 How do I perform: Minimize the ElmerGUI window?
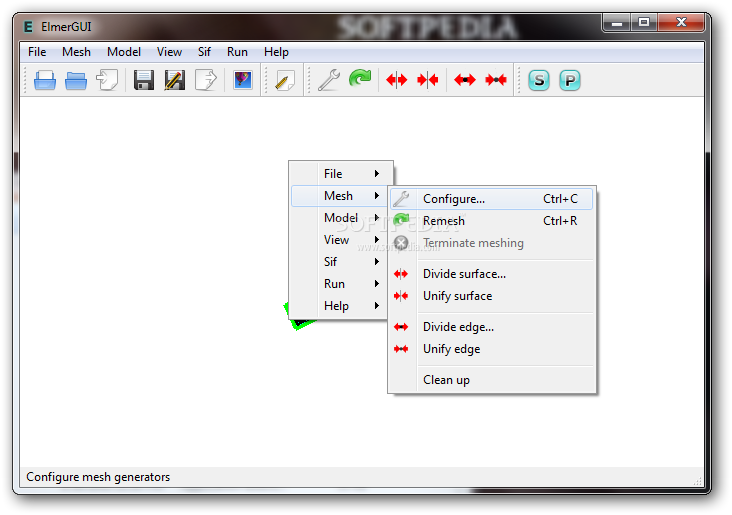[x=617, y=22]
